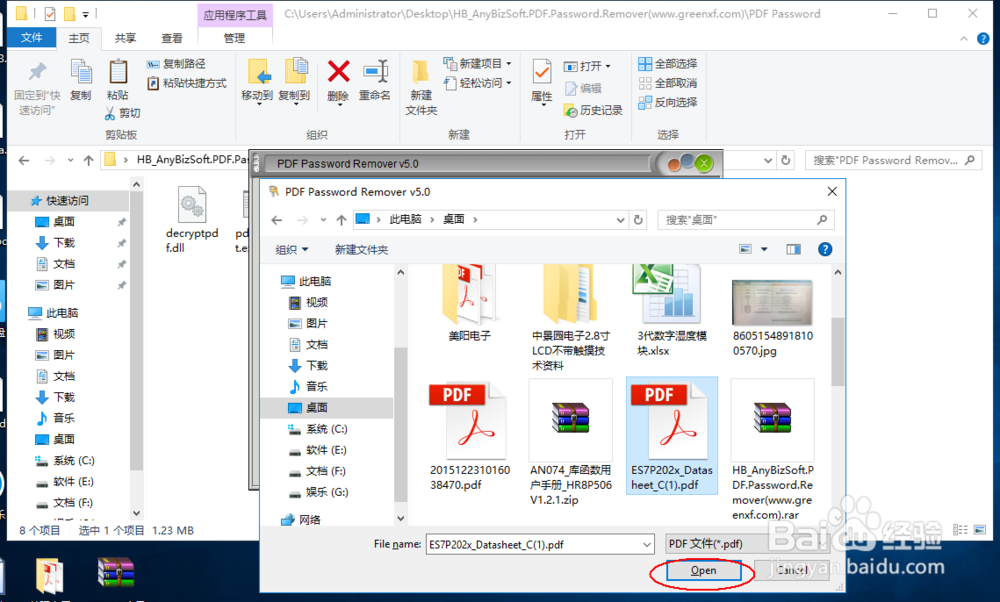Click the Explorer large icons view toggle in status bar
The height and width of the screenshot is (602, 1000).
click(x=980, y=530)
